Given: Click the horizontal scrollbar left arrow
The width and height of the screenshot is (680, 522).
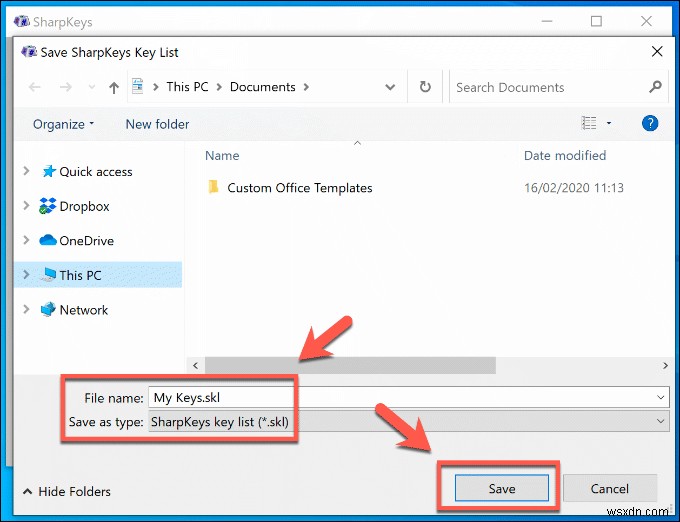Looking at the screenshot, I should click(x=196, y=365).
